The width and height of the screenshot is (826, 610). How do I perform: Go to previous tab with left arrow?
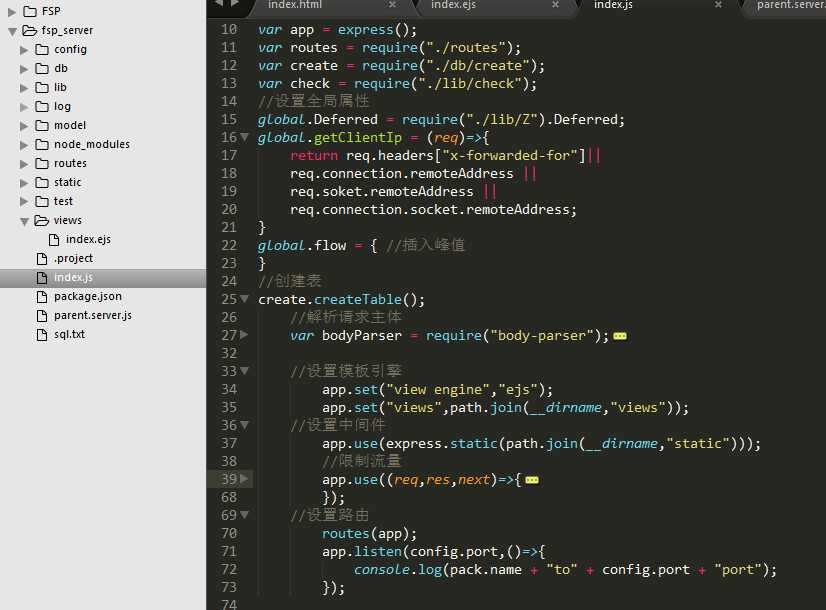pos(219,3)
